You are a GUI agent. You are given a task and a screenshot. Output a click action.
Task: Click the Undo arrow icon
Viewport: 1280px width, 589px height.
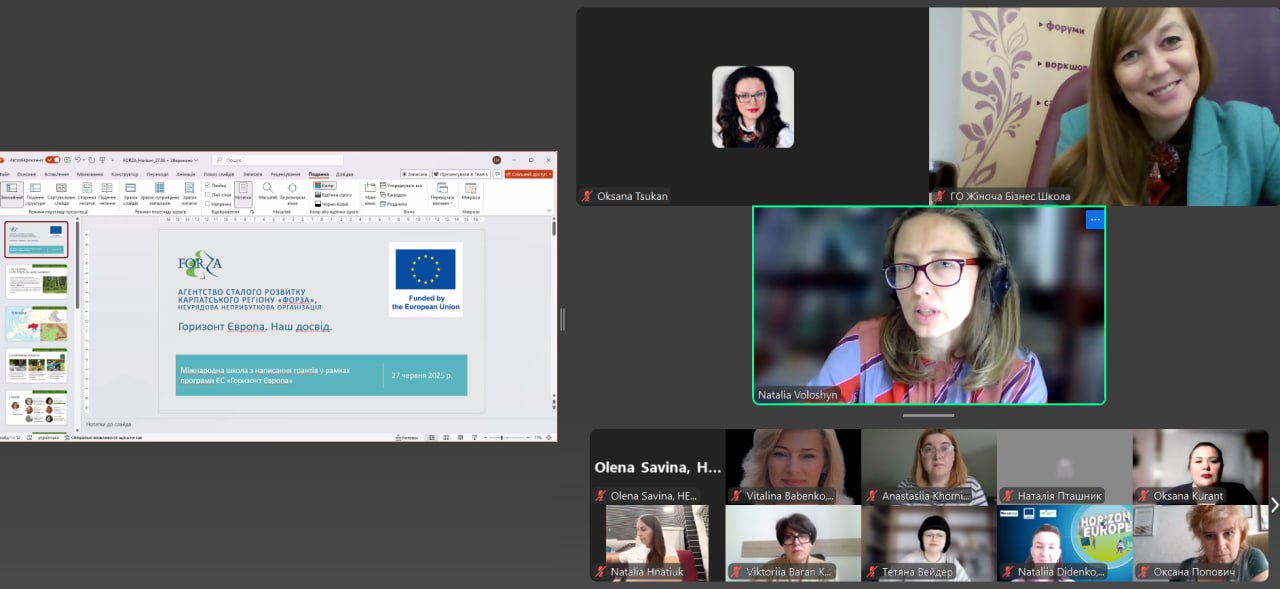point(78,160)
